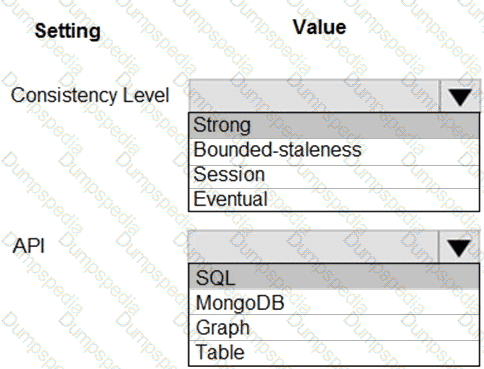Viewport: 484px width, 369px height.
Task: Choose the MongoDB API option
Action: [x=334, y=302]
